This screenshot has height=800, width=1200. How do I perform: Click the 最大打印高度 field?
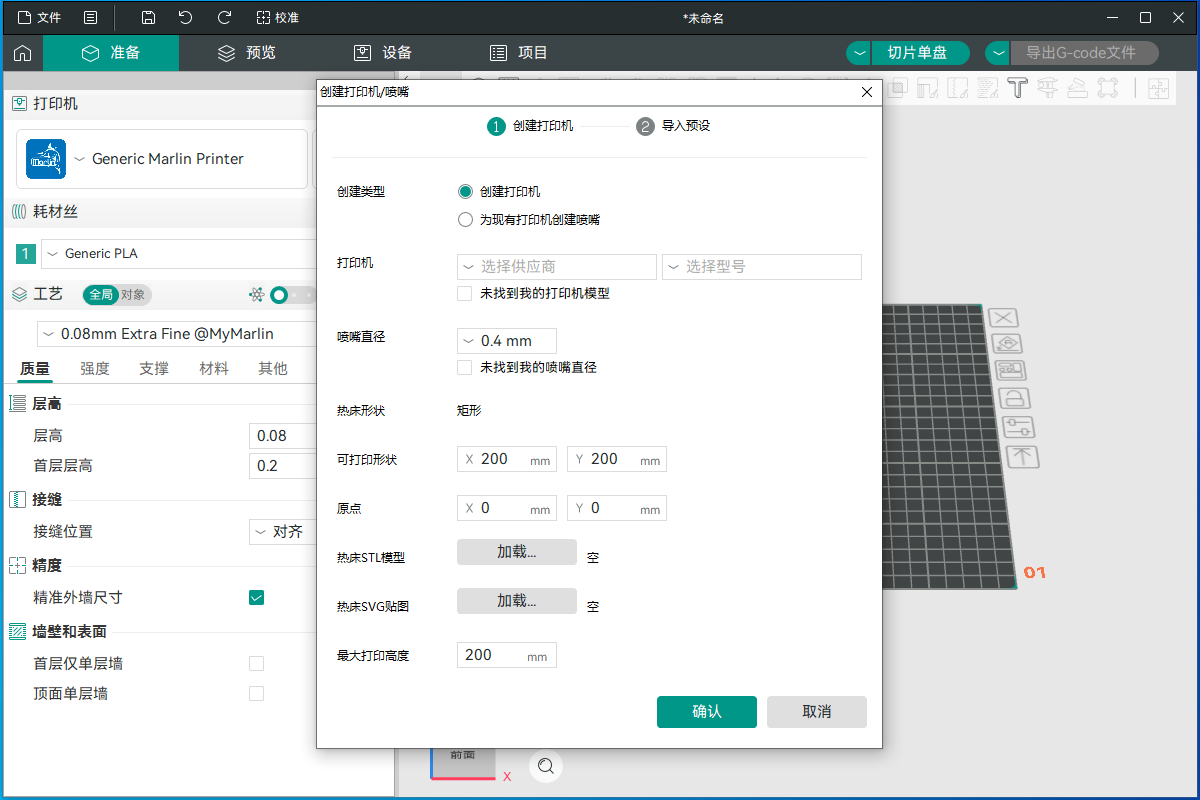pos(507,655)
